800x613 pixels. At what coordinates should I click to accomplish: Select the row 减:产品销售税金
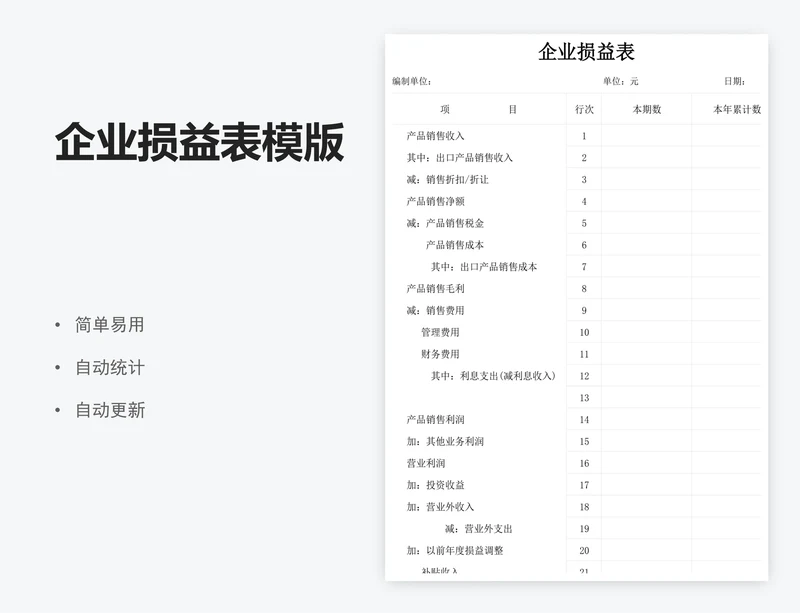(576, 223)
